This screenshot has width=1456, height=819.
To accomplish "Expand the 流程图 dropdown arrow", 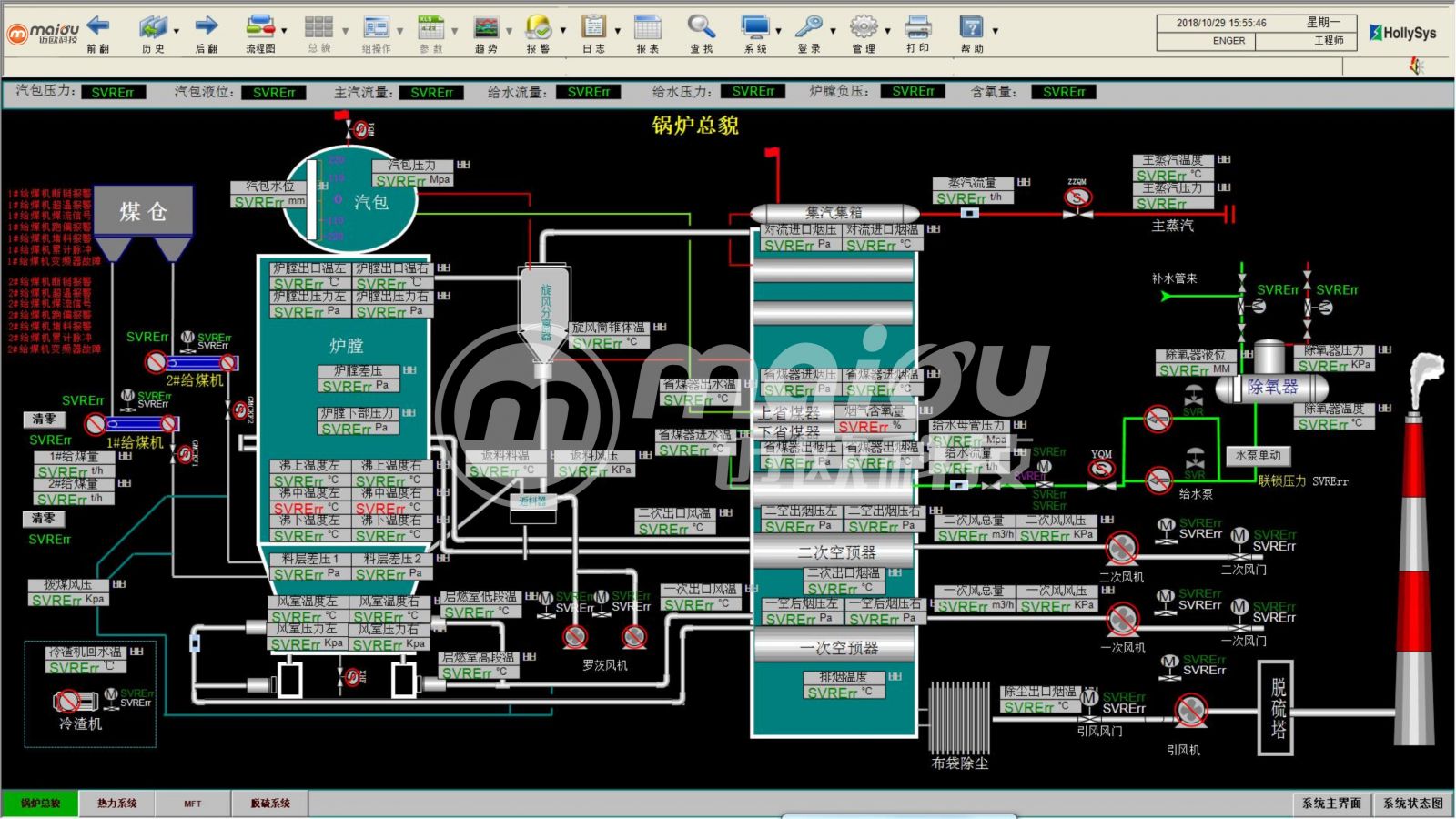I will pyautogui.click(x=284, y=31).
